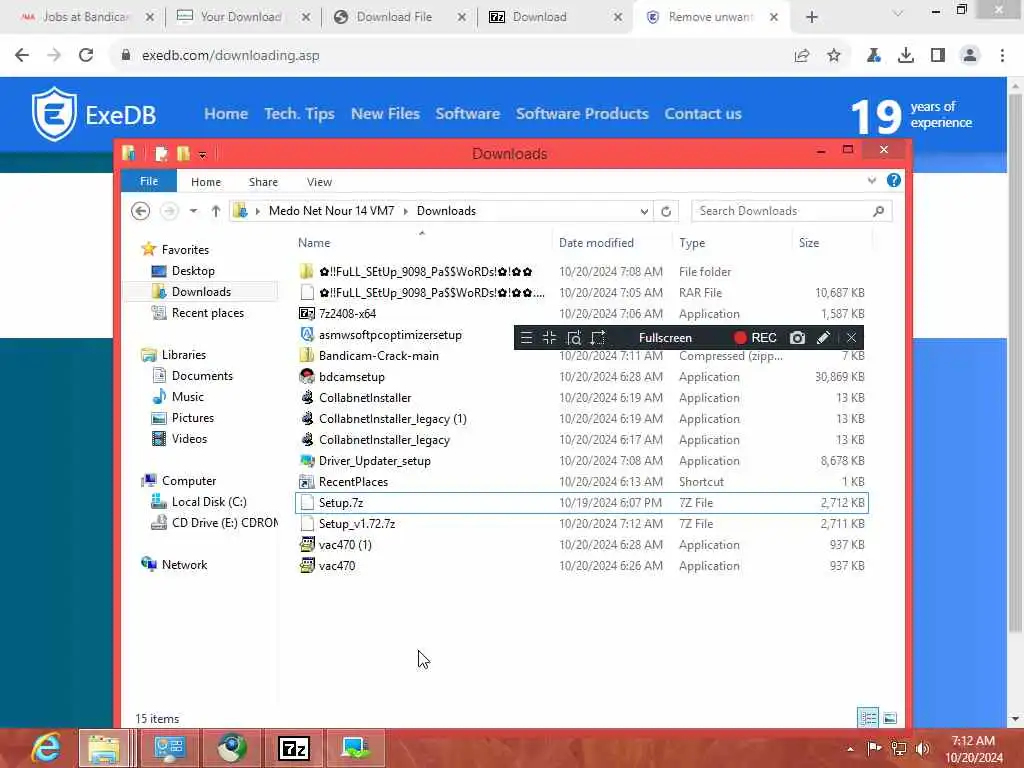Select the RecentPlaces shortcut
Image resolution: width=1024 pixels, height=768 pixels.
click(581, 481)
